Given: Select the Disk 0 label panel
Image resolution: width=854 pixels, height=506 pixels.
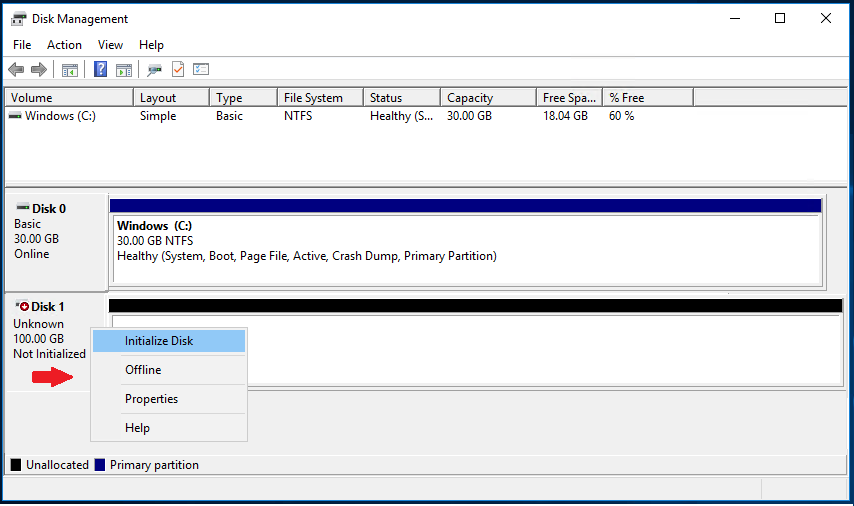Looking at the screenshot, I should (x=57, y=242).
